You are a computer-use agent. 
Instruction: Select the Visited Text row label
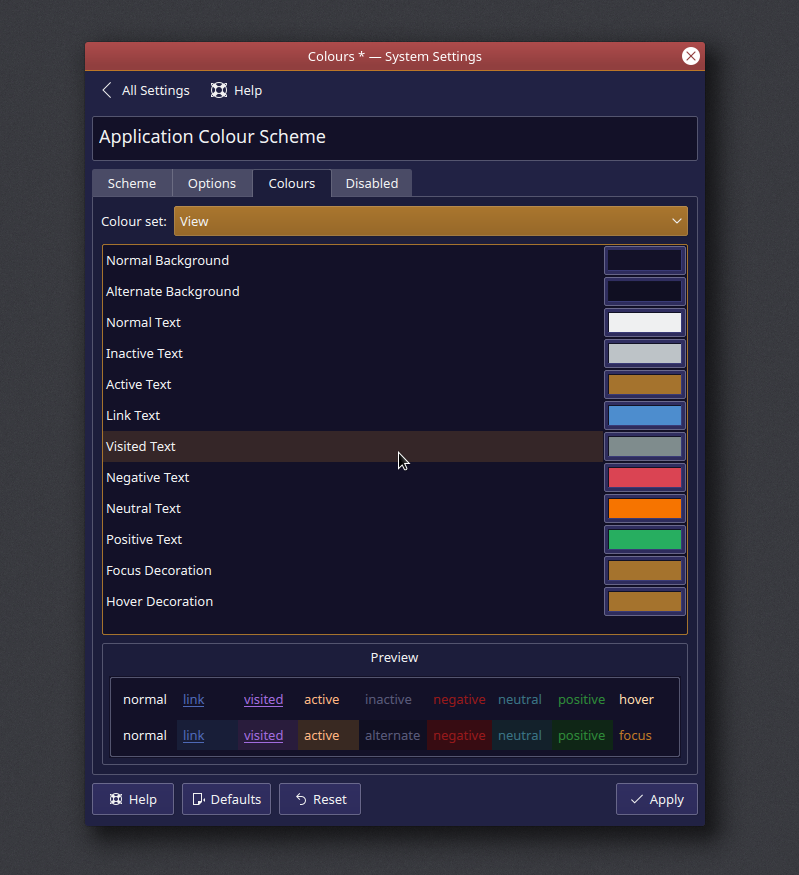coord(141,446)
